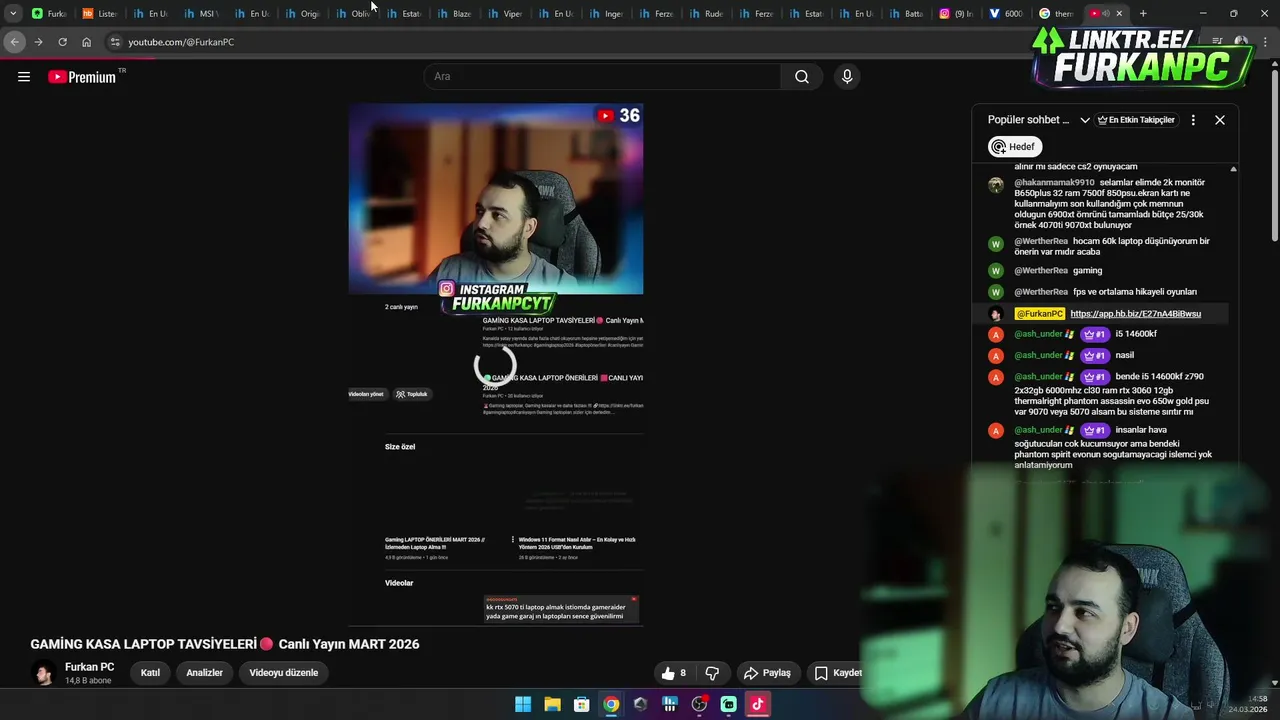
Task: Switch to the Viper browser tab
Action: (x=504, y=14)
